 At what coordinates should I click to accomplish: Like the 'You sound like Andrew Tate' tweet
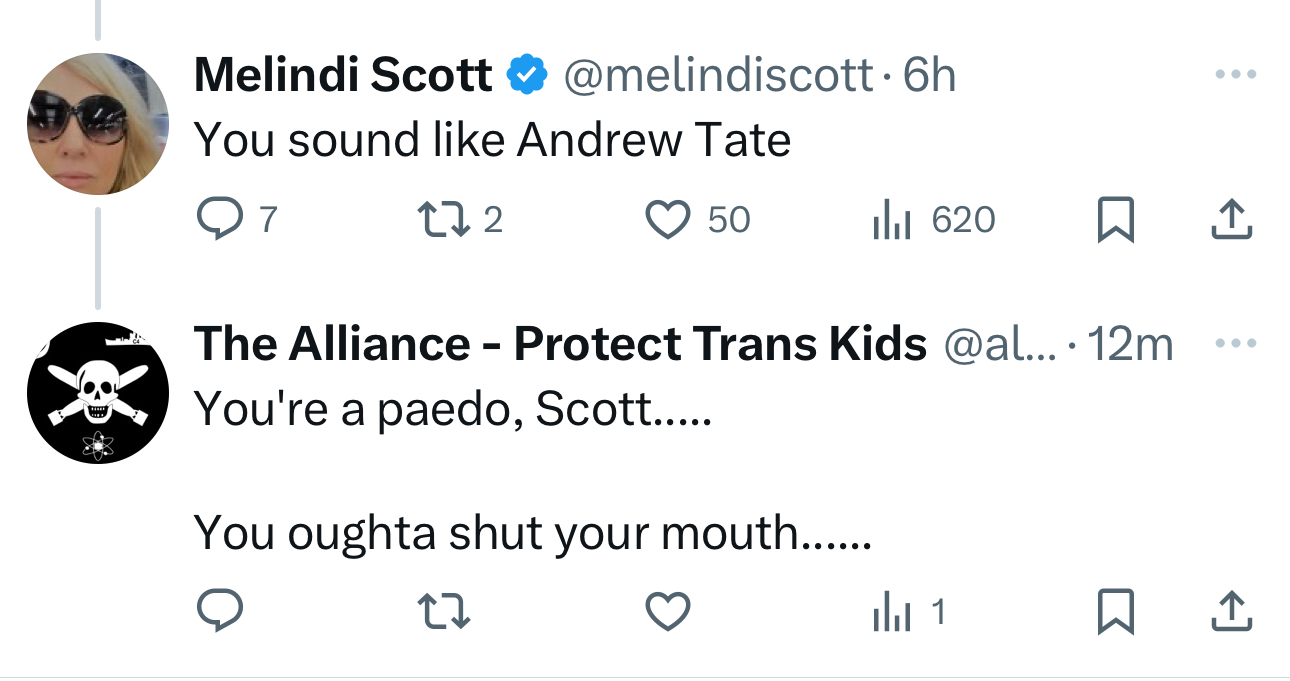667,220
